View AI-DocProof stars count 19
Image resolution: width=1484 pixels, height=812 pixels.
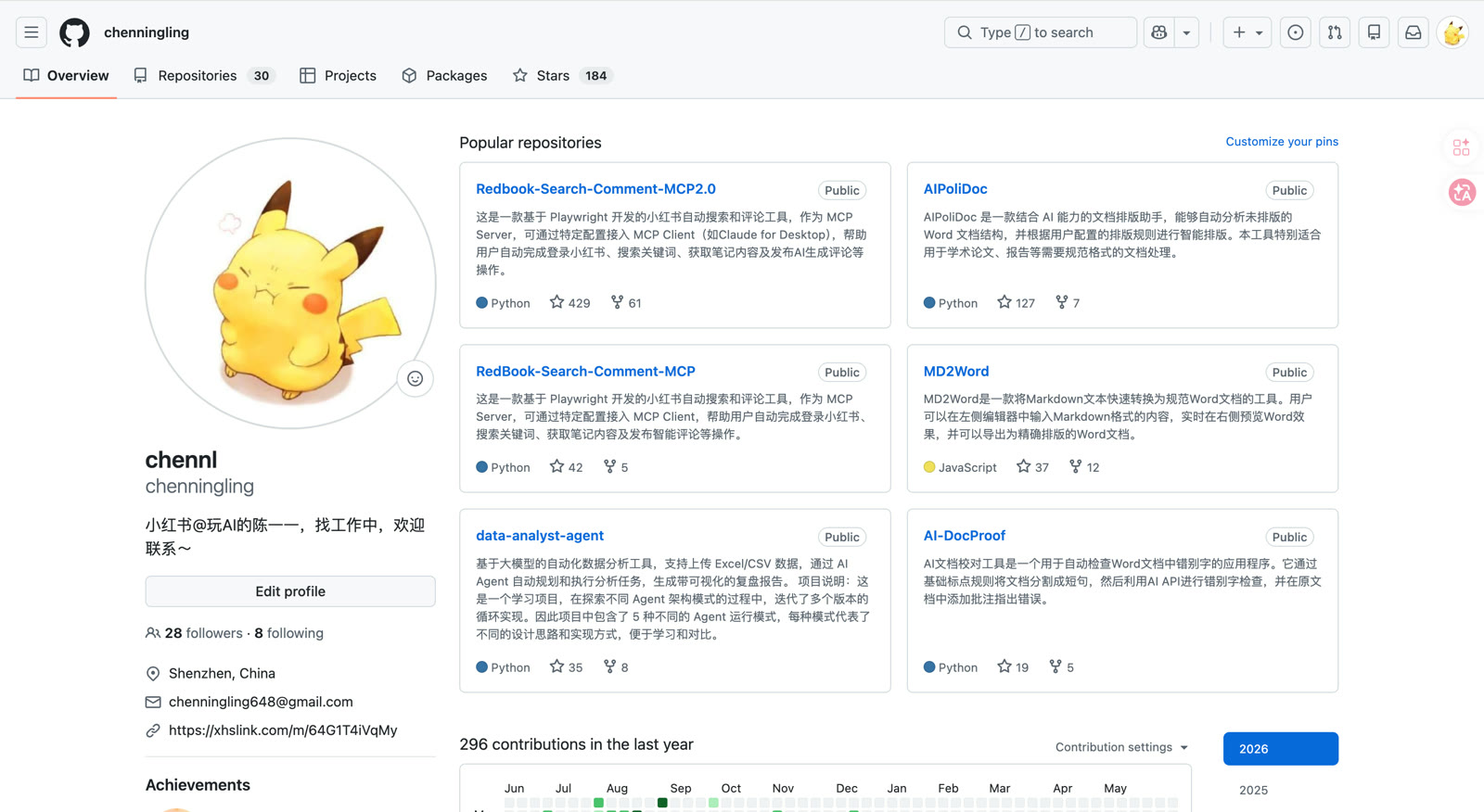tap(1013, 667)
